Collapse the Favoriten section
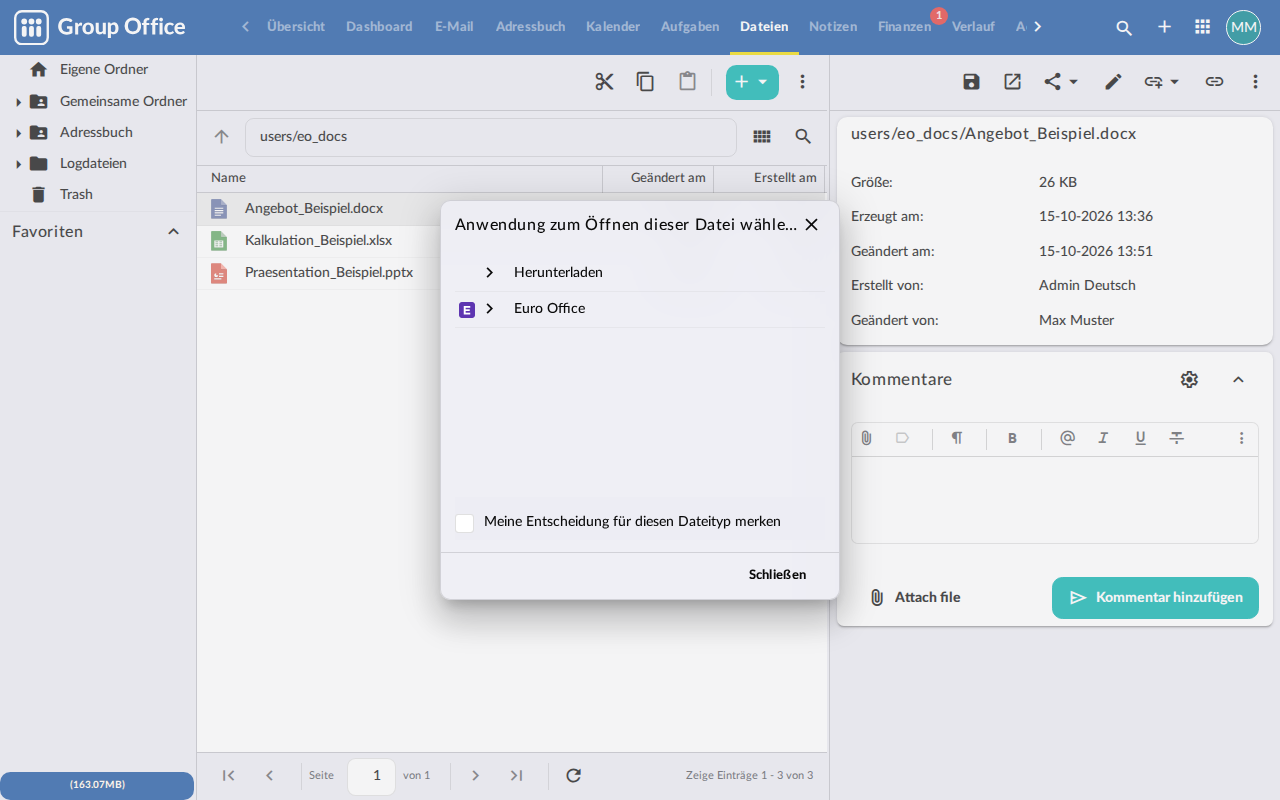Image resolution: width=1280 pixels, height=800 pixels. 173,231
